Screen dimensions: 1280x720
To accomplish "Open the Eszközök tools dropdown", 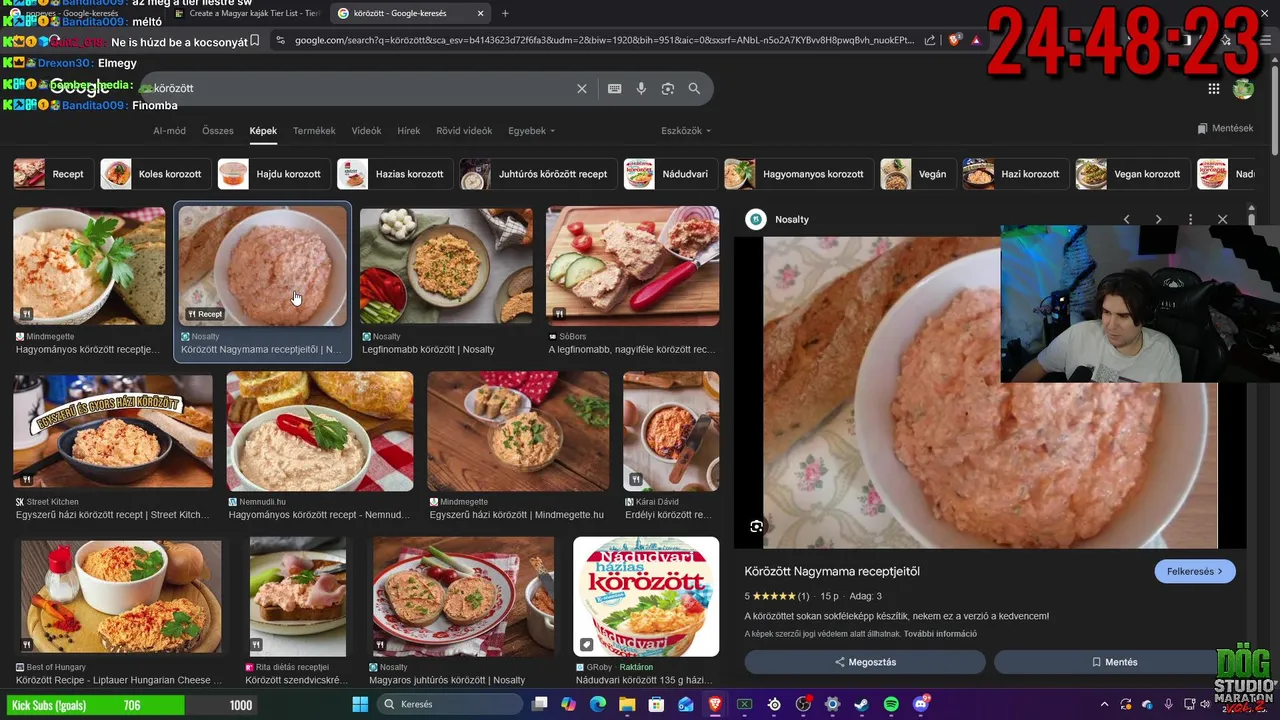I will tap(686, 131).
